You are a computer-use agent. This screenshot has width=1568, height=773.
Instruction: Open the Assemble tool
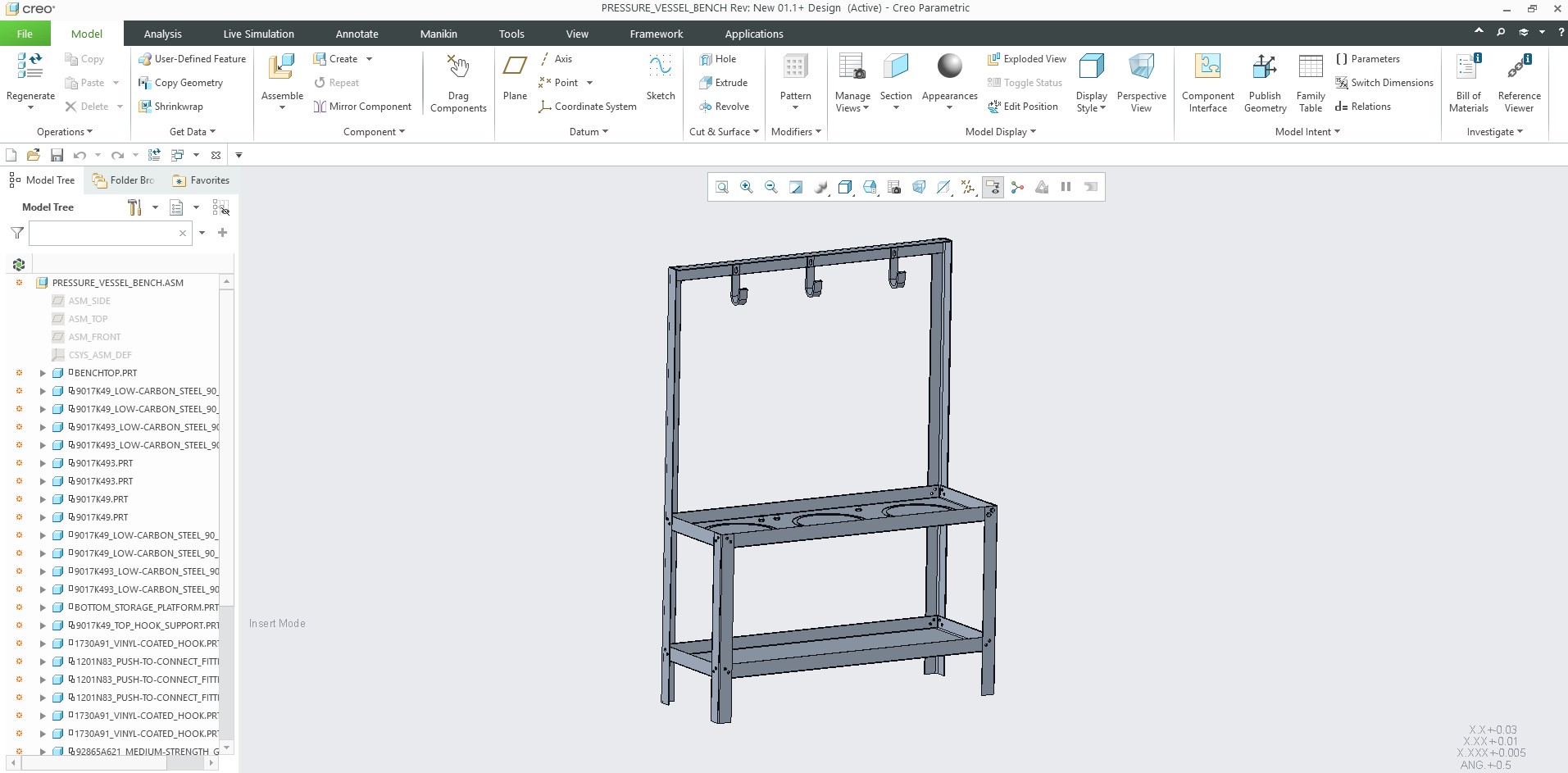click(x=281, y=66)
